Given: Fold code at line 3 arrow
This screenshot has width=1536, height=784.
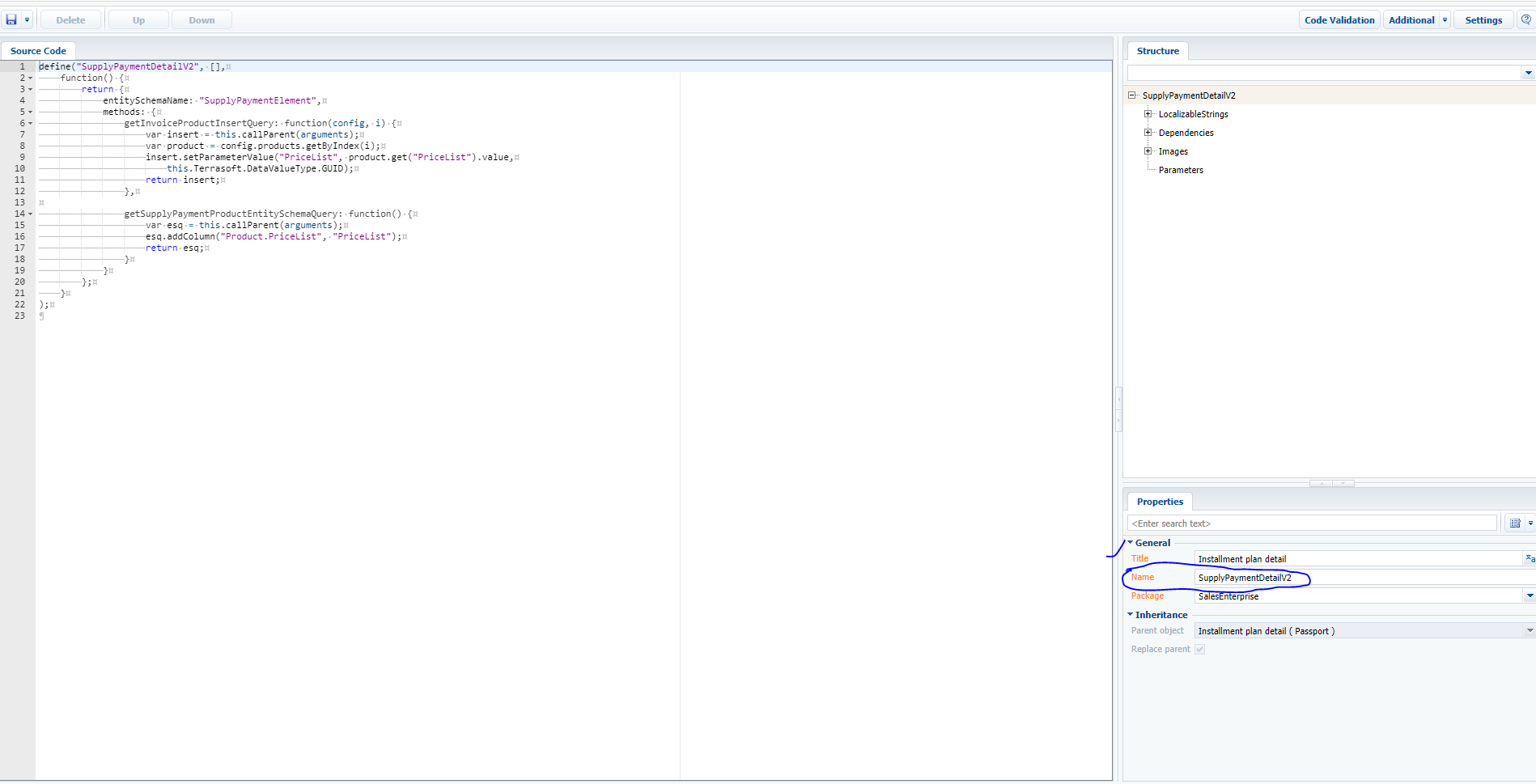Looking at the screenshot, I should tap(31, 90).
